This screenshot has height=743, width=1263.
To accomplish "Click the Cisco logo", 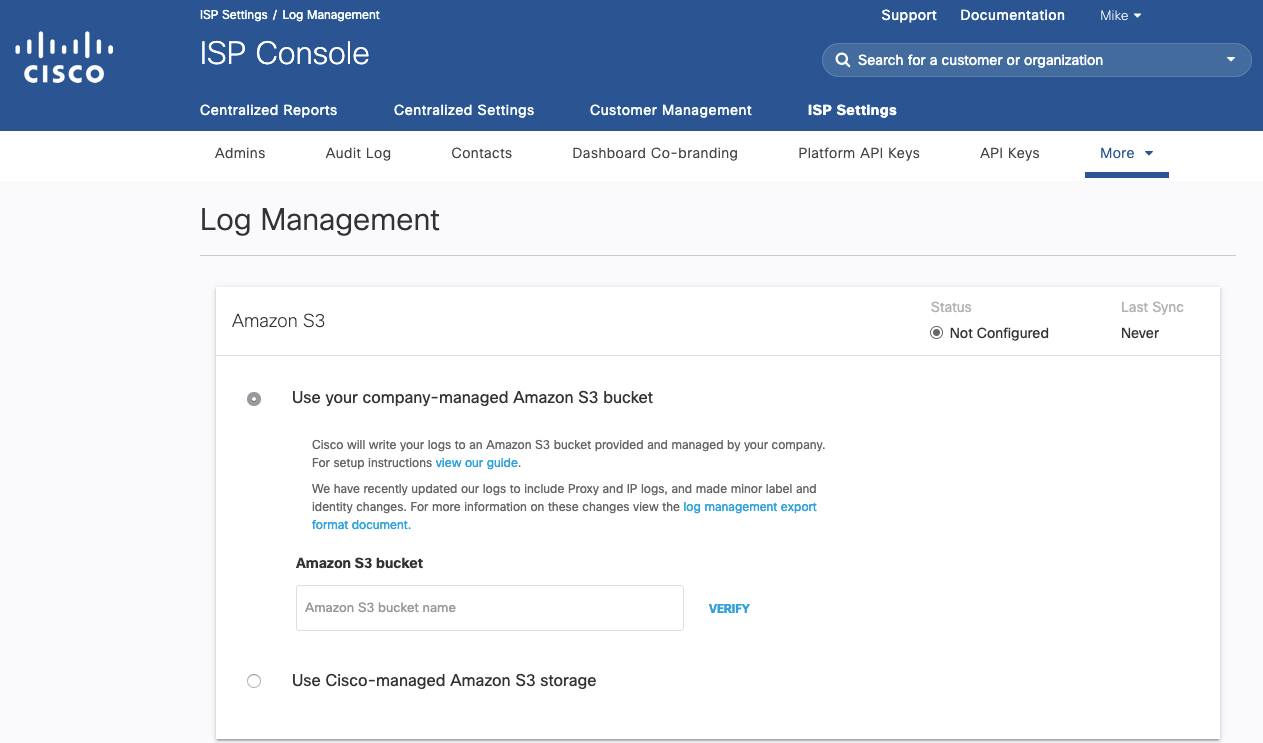I will pyautogui.click(x=64, y=57).
